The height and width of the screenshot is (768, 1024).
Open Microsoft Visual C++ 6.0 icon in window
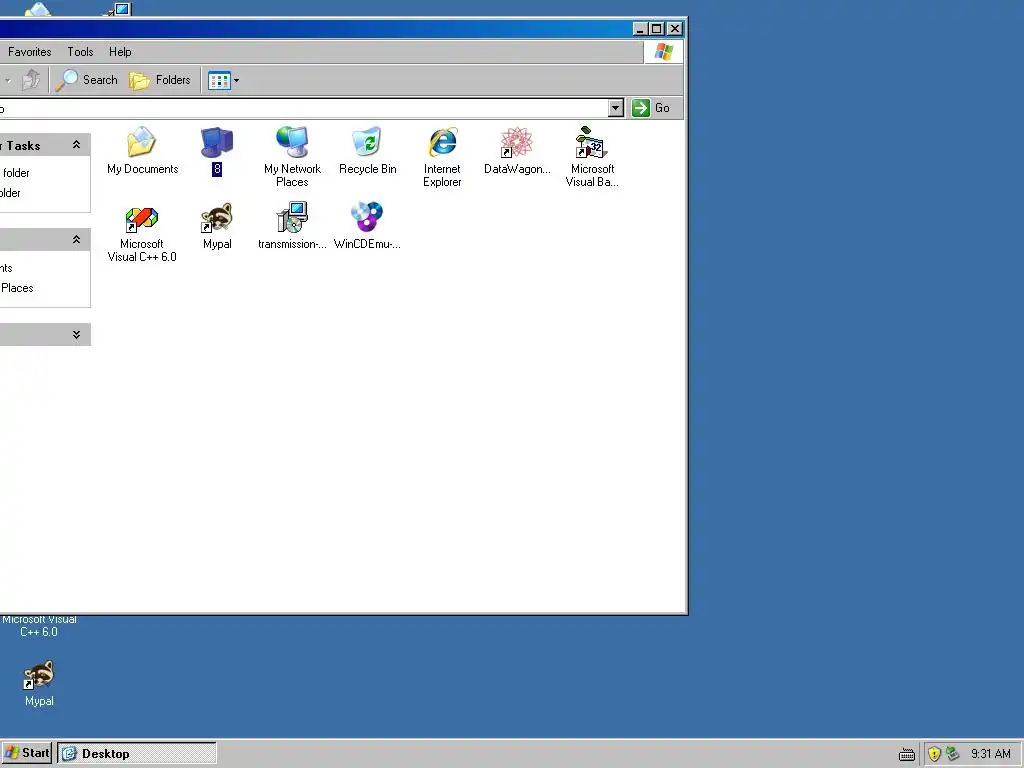(142, 218)
